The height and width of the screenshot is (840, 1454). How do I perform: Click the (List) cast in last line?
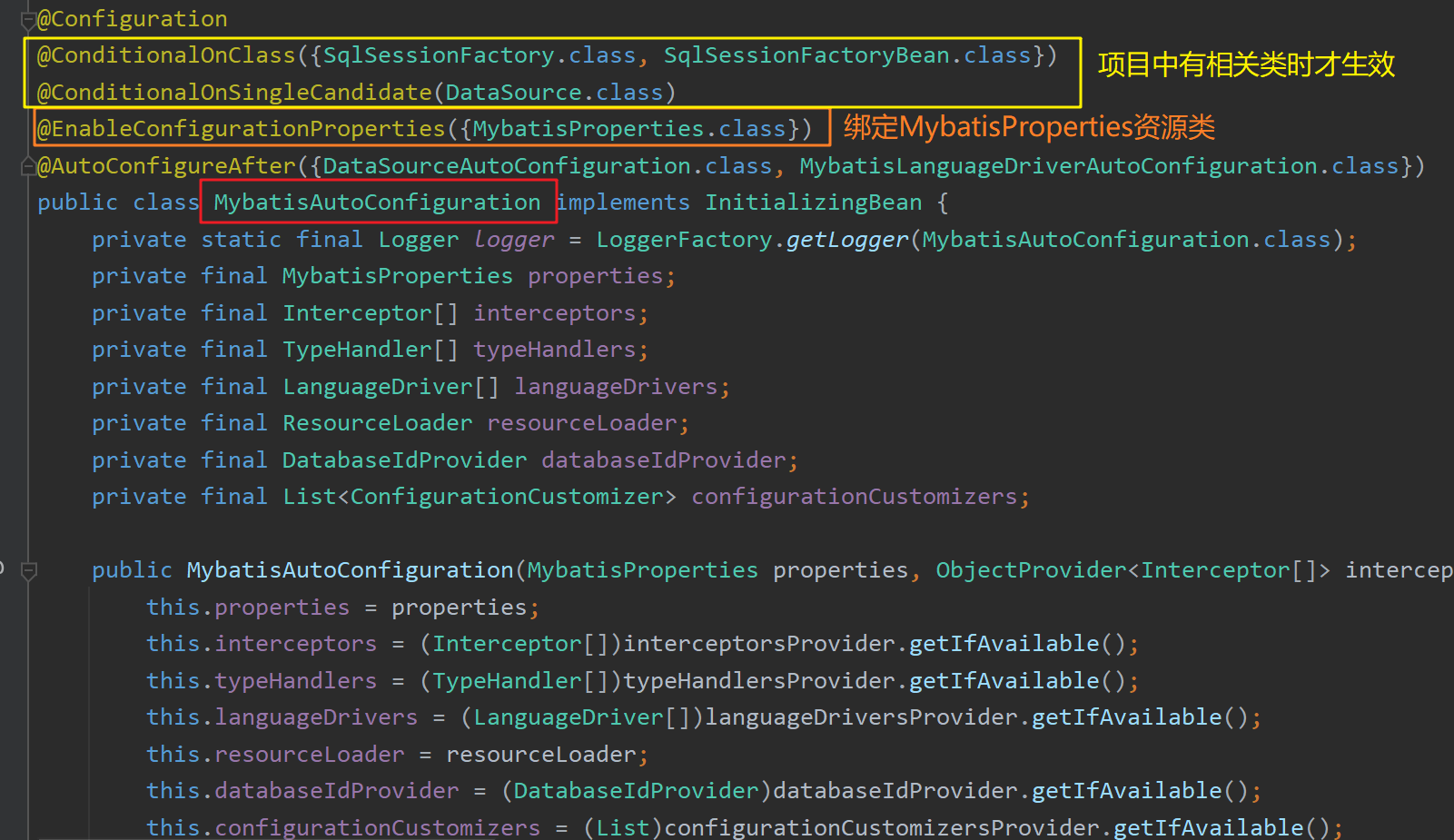pos(623,827)
